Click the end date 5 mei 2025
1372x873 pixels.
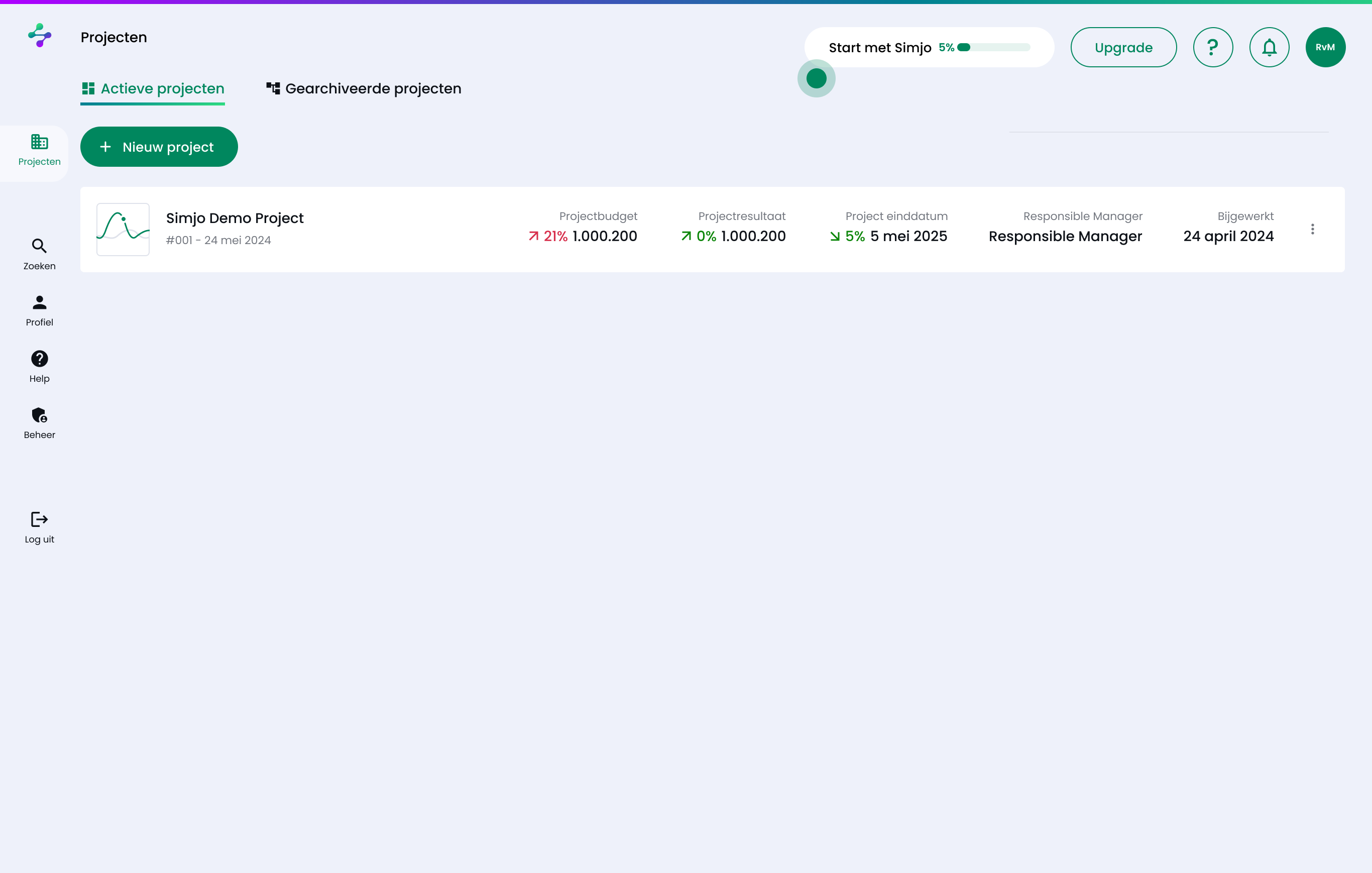point(909,237)
